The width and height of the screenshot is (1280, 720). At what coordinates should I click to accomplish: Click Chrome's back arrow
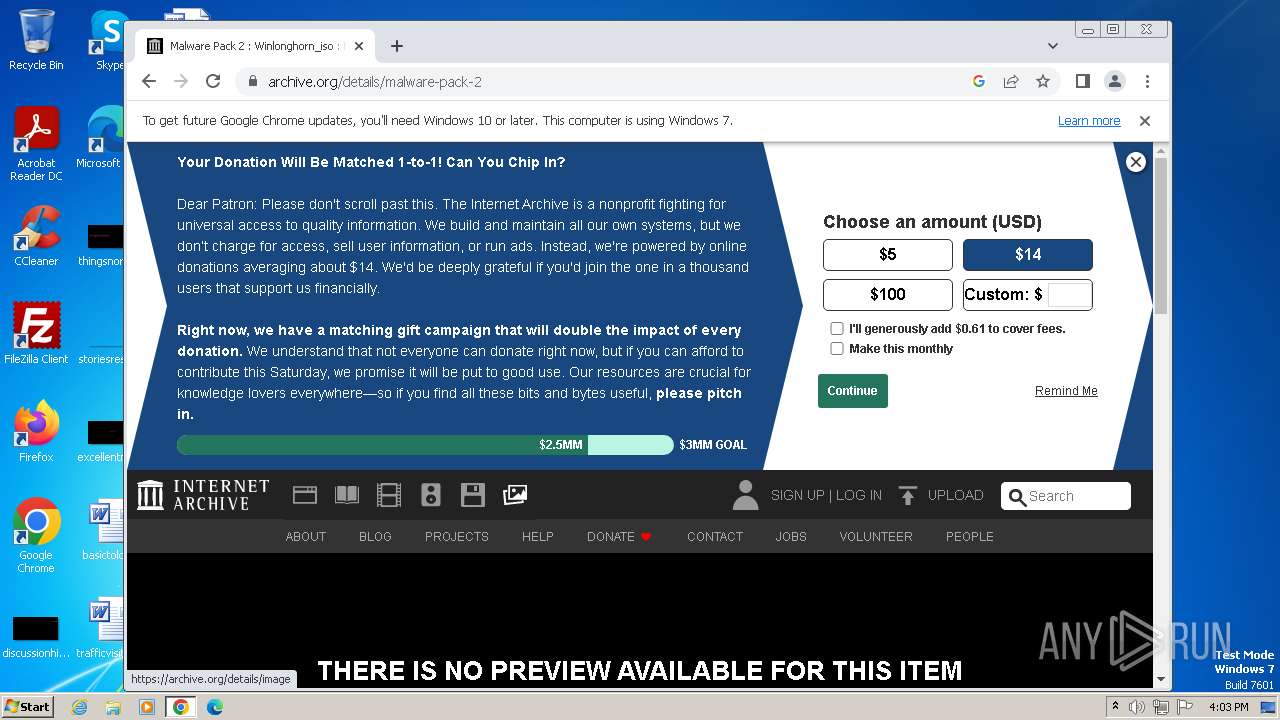tap(149, 82)
